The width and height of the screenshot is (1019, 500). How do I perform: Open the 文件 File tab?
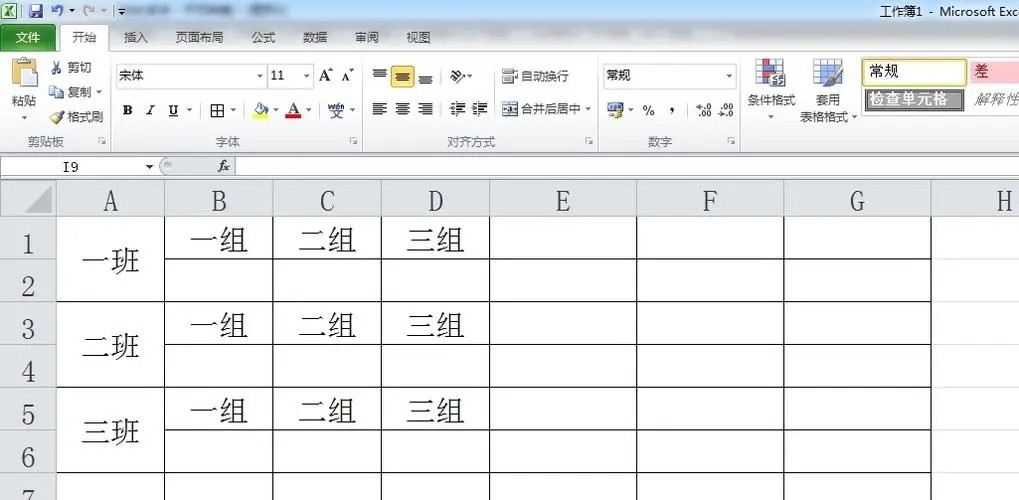tap(27, 38)
